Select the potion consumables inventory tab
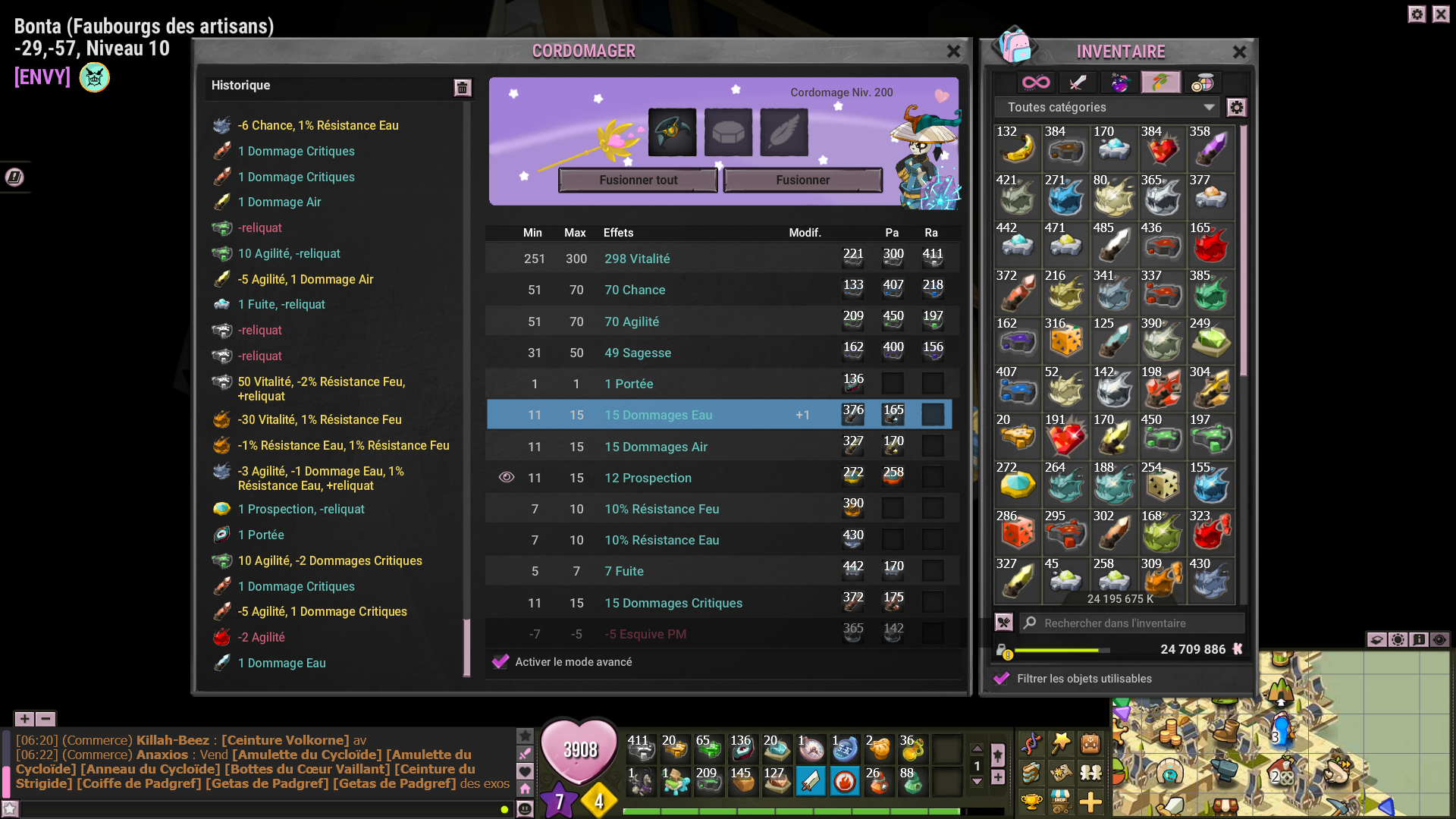The height and width of the screenshot is (819, 1456). coord(1119,82)
